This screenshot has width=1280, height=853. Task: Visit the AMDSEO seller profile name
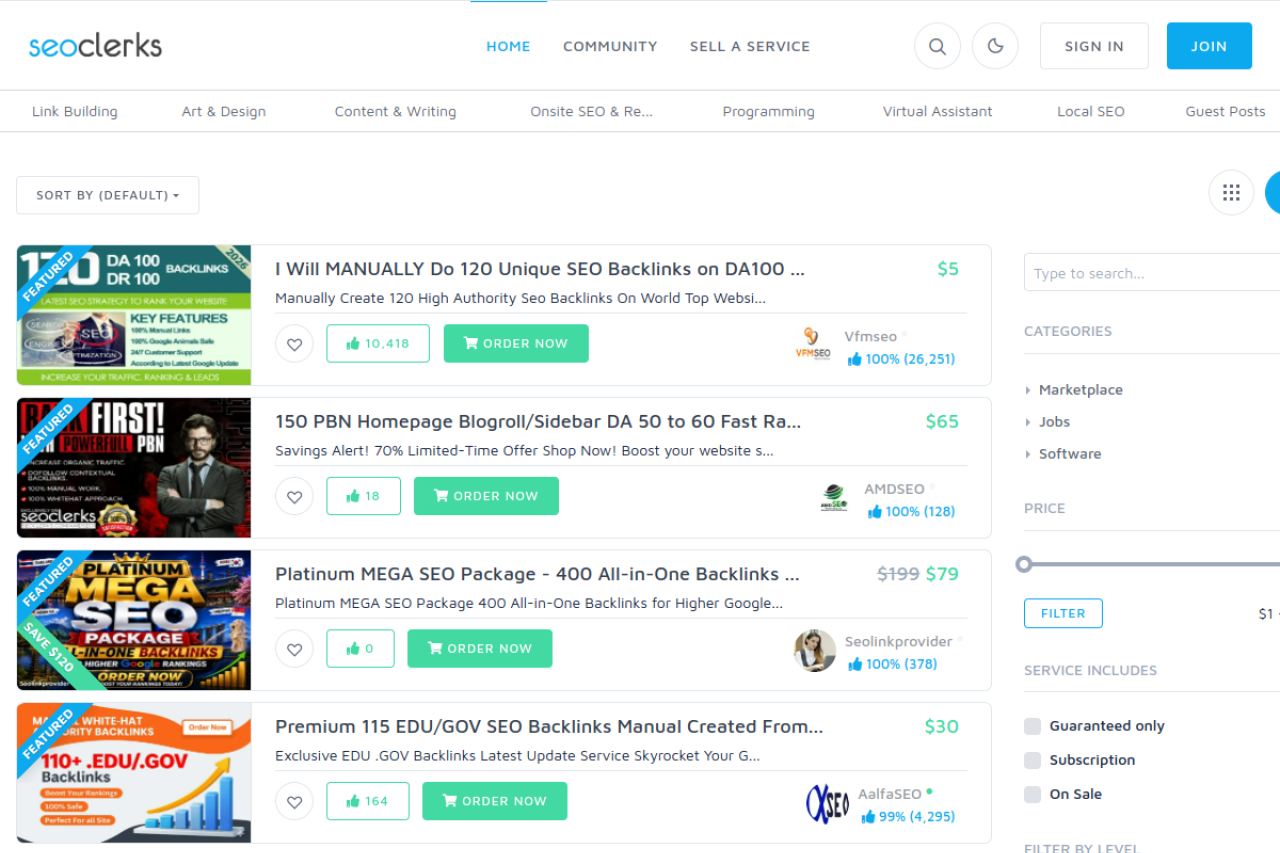pyautogui.click(x=894, y=490)
